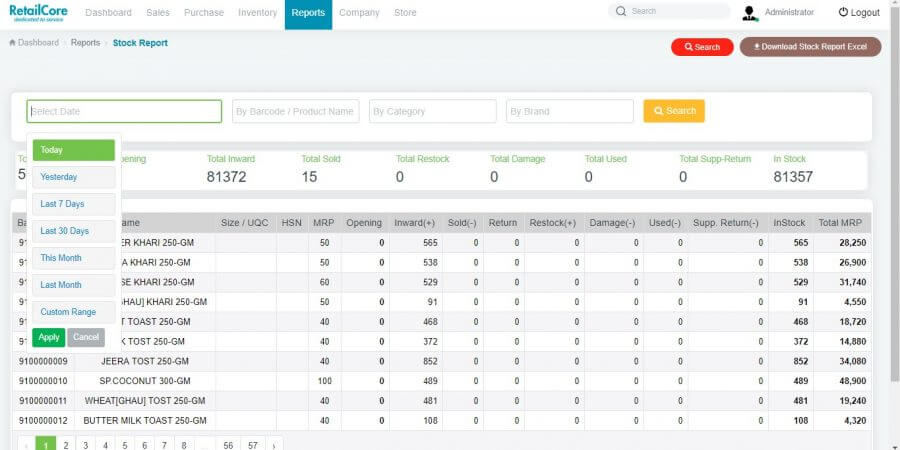
Task: Click the RetailCore logo
Action: click(x=38, y=13)
